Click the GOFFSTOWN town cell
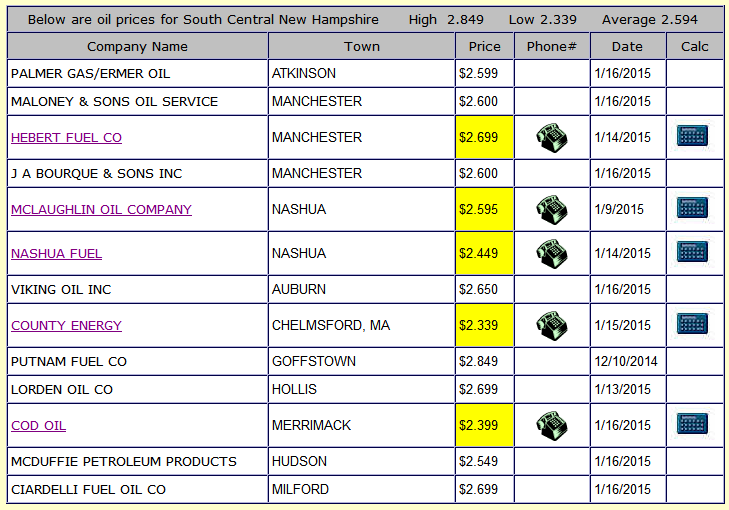Screen dimensions: 729x510 click(361, 361)
